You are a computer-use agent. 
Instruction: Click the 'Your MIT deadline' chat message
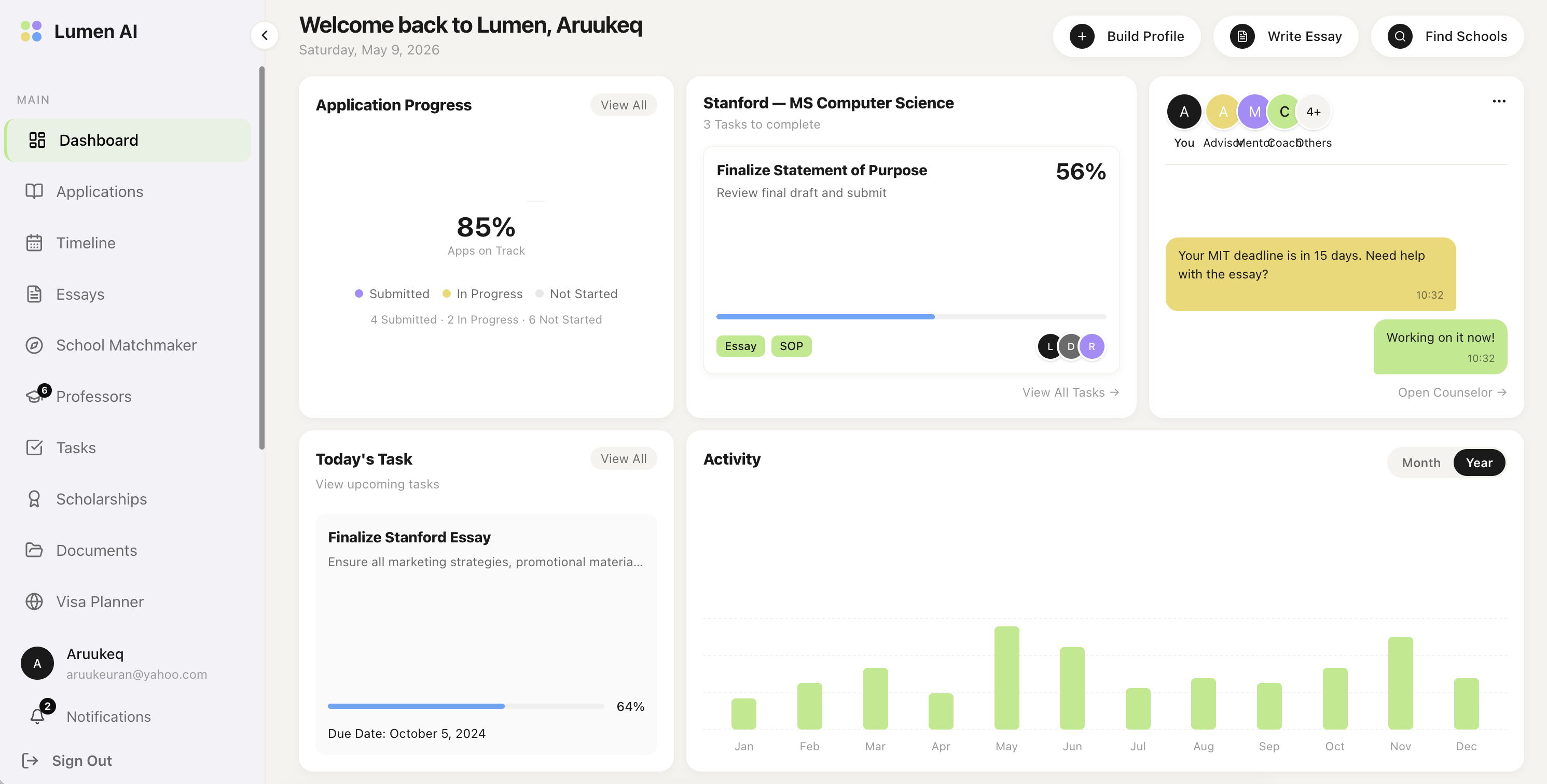click(1310, 274)
